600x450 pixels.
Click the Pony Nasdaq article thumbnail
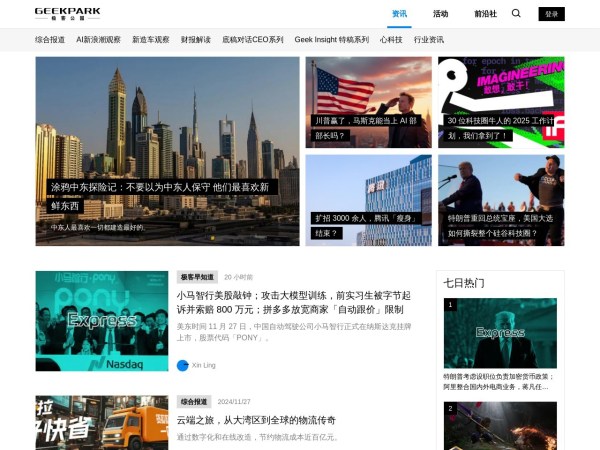coord(102,321)
